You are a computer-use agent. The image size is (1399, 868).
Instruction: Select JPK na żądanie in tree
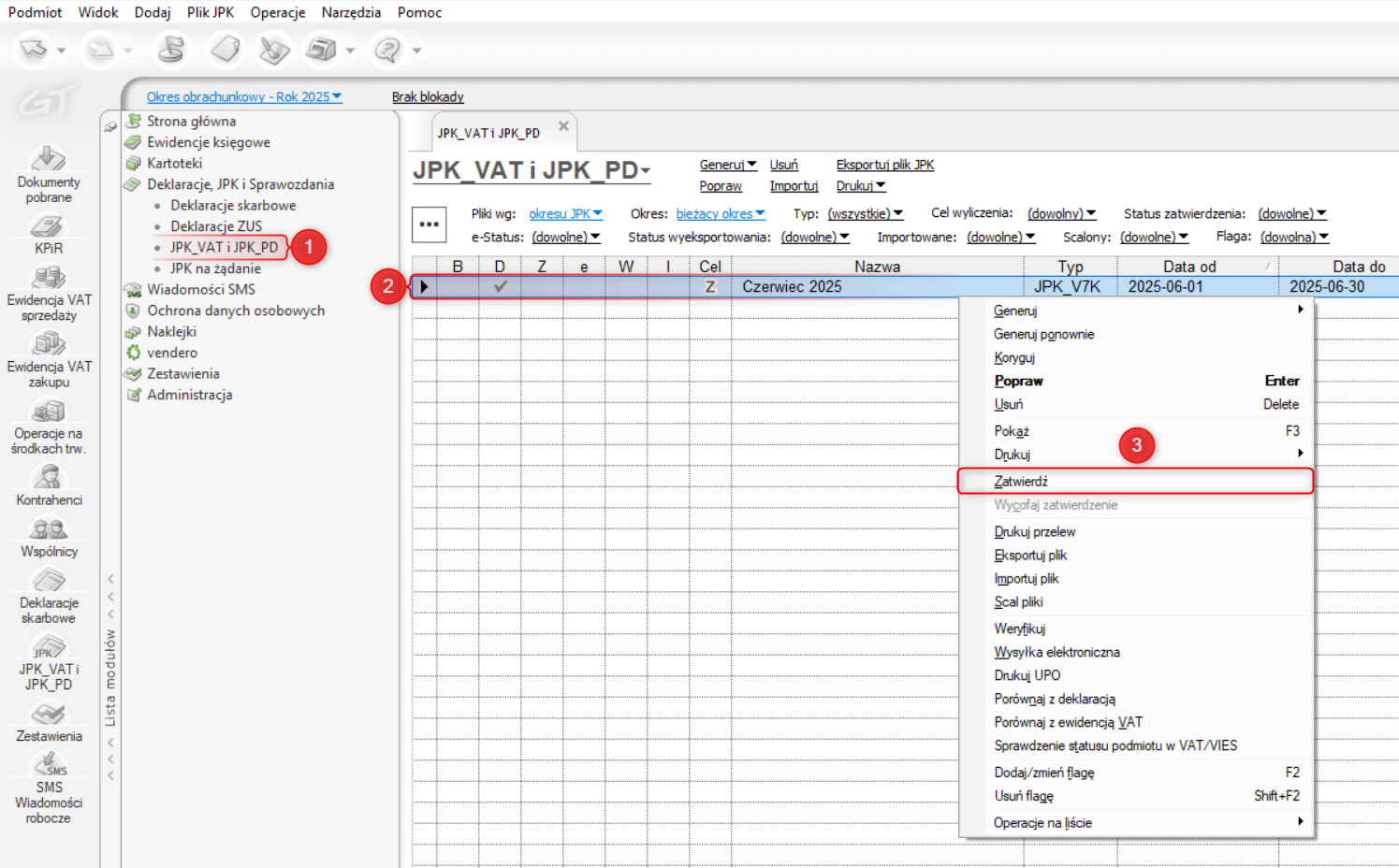pos(215,268)
